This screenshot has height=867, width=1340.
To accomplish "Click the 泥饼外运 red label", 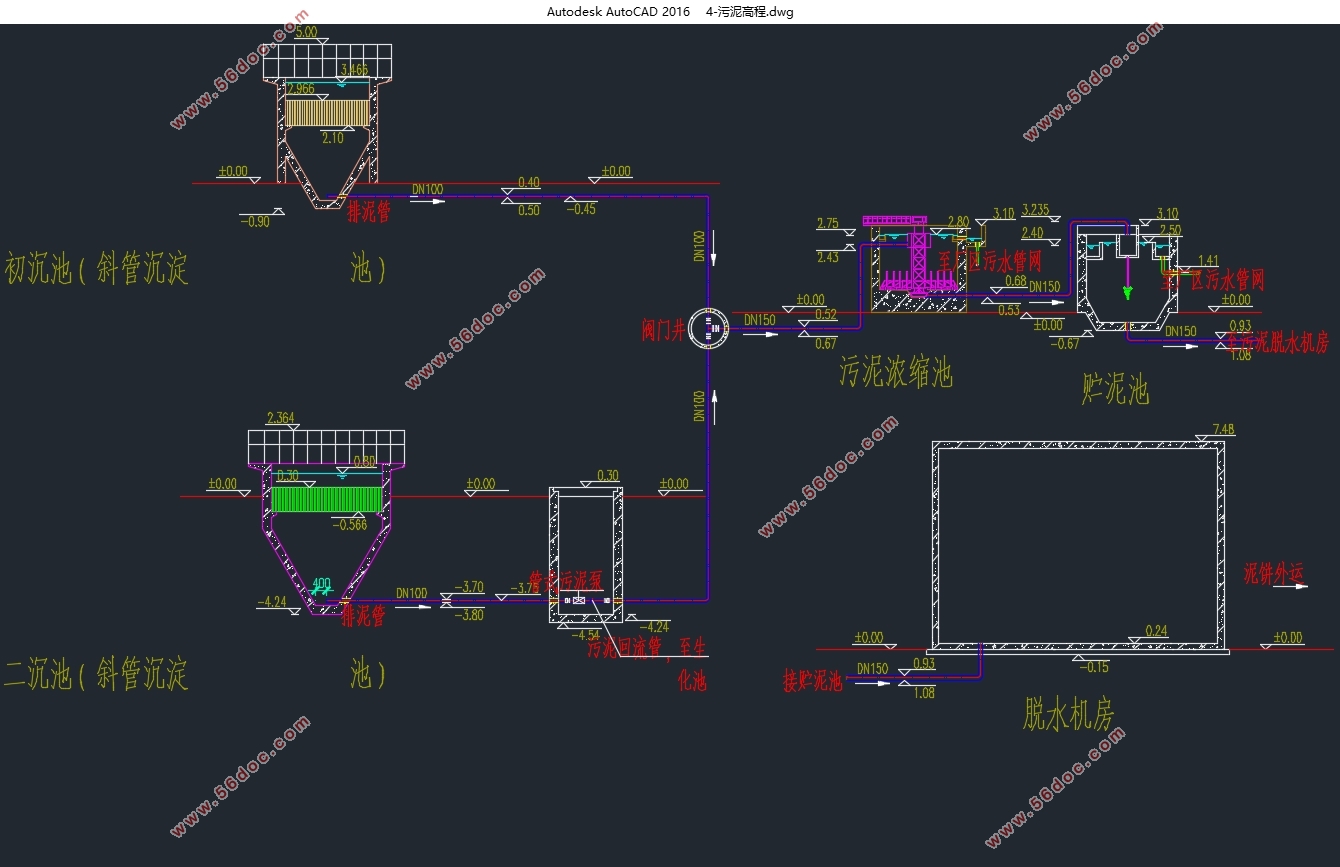I will click(x=1274, y=574).
